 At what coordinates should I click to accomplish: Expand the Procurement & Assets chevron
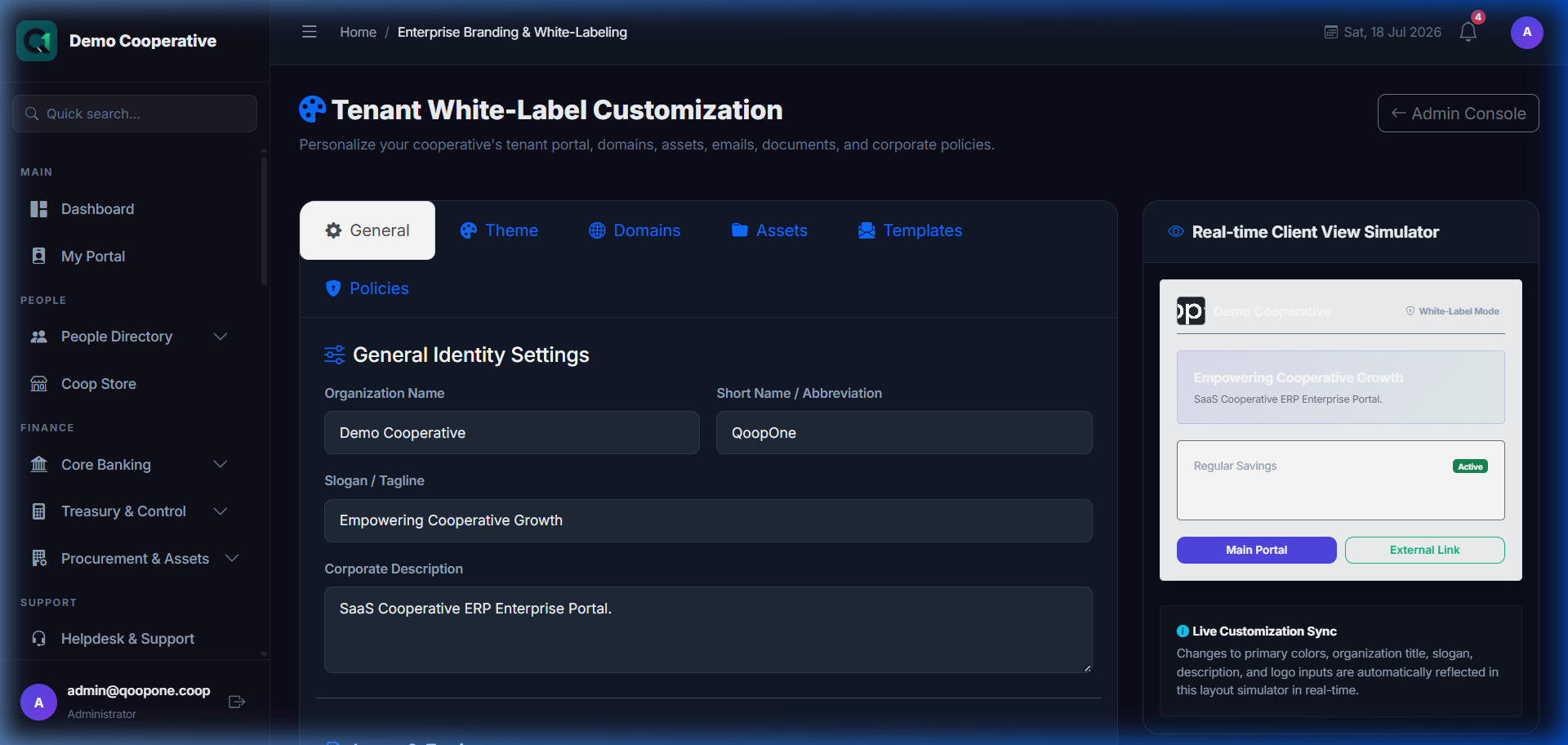[x=232, y=558]
